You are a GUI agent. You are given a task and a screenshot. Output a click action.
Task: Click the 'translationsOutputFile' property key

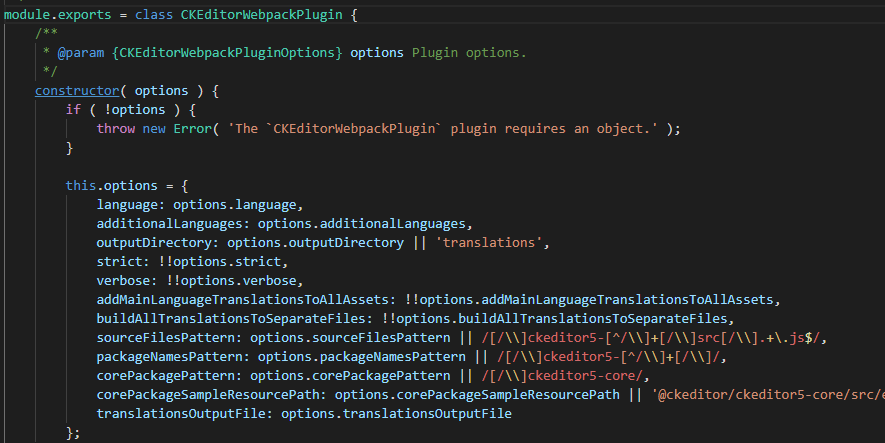pos(181,414)
